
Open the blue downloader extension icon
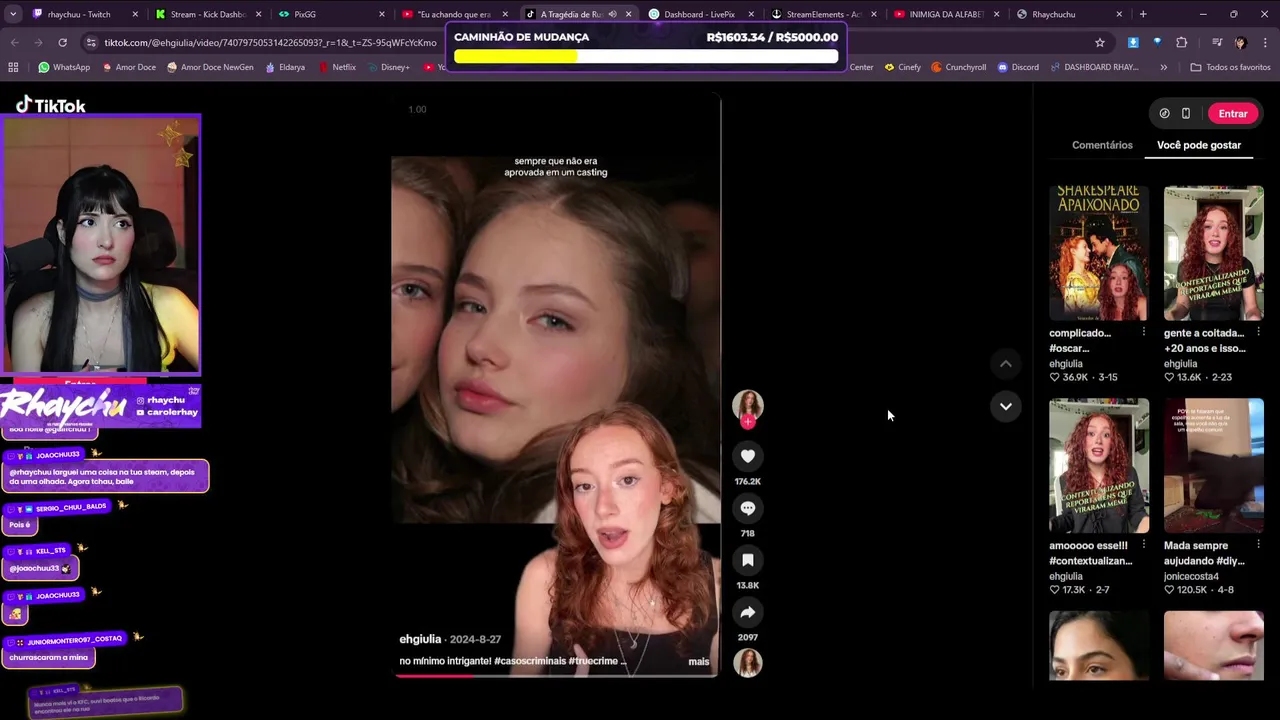[1133, 42]
